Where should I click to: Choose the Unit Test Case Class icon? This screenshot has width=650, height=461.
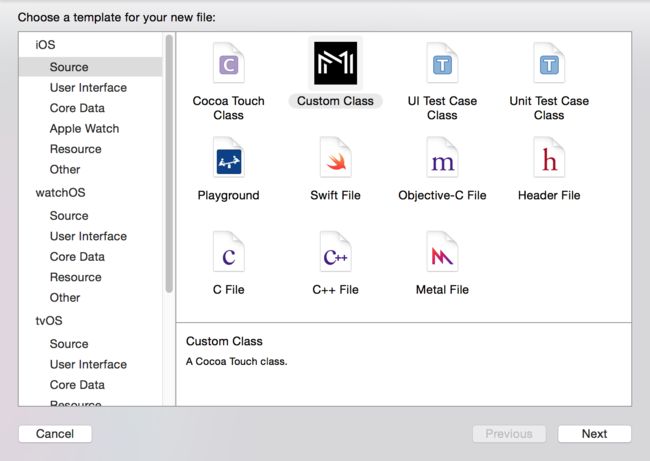(549, 63)
